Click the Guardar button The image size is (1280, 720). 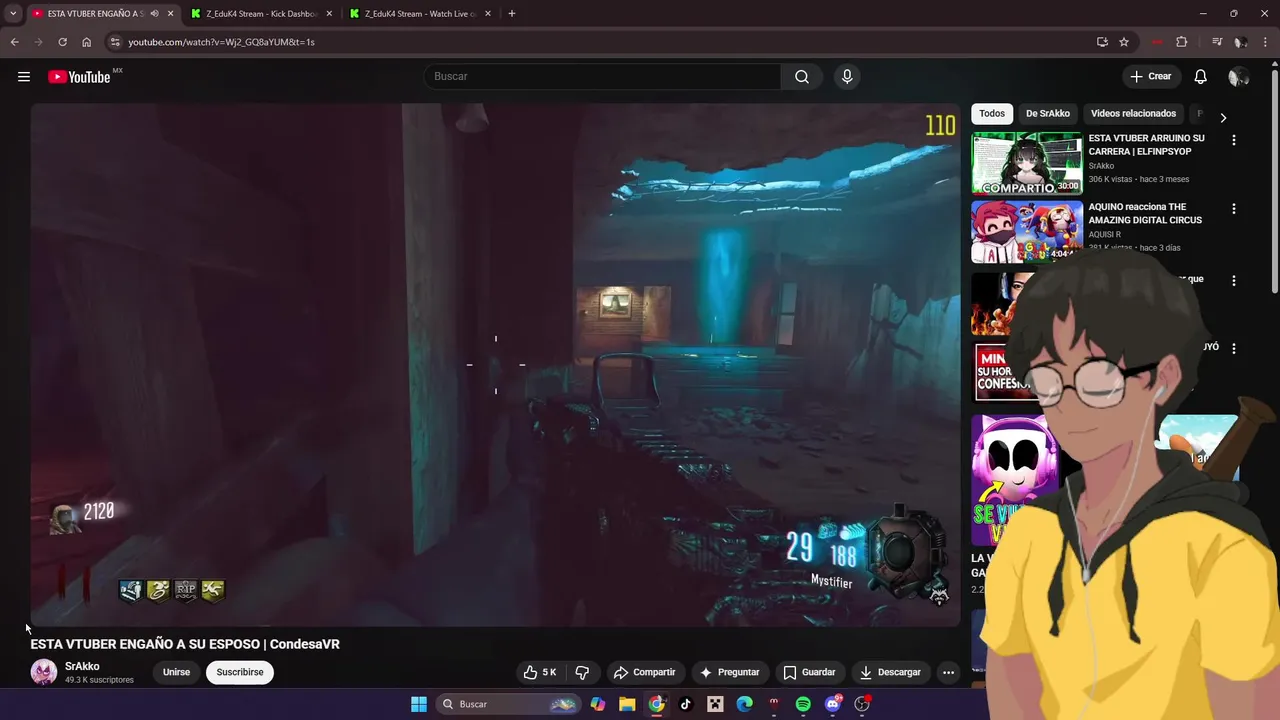(809, 672)
